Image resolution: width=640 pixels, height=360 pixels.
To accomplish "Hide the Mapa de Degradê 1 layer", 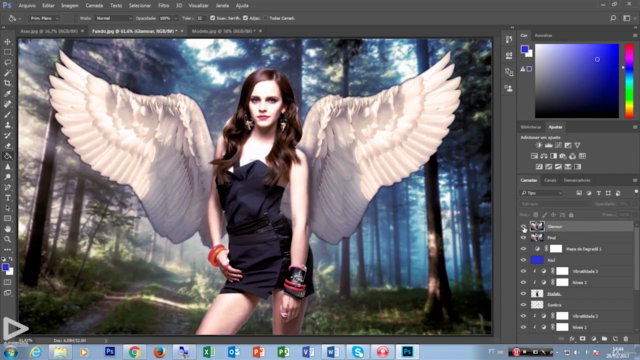I will click(x=523, y=249).
